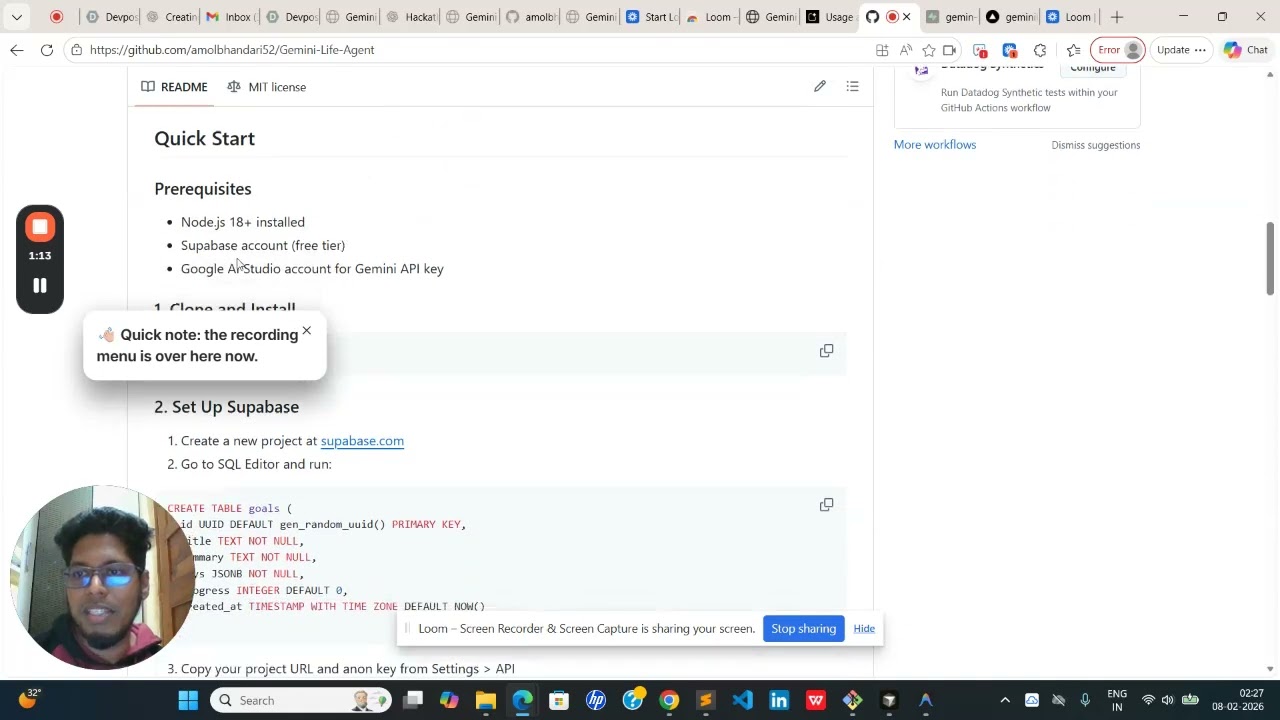Screen dimensions: 1280x720
Task: Click the camera icon in the address bar
Action: [x=950, y=50]
